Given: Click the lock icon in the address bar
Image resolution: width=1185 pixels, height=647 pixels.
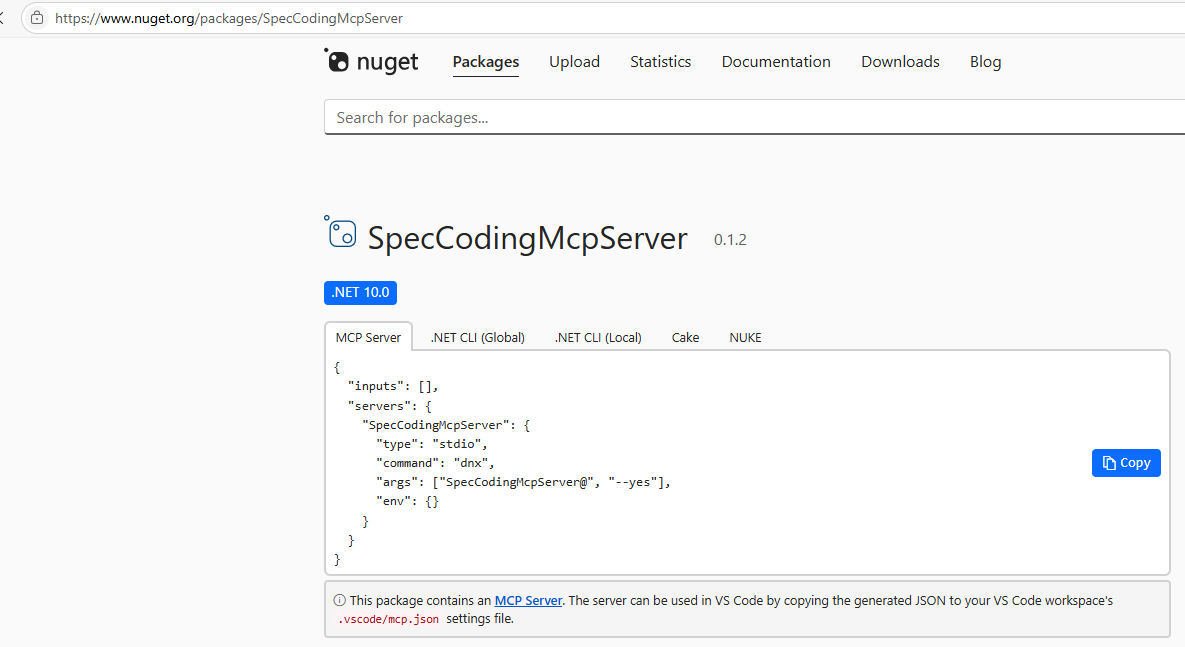Looking at the screenshot, I should pyautogui.click(x=36, y=18).
